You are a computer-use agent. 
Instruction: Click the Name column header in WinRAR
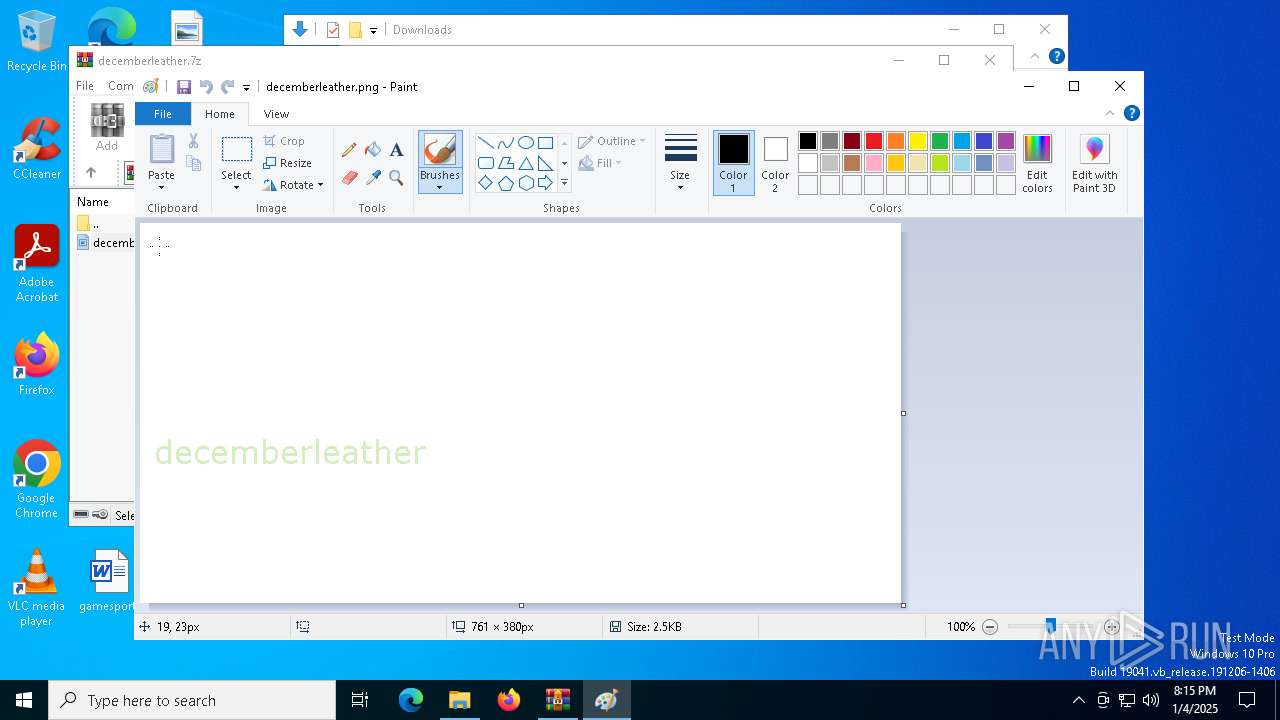[x=93, y=202]
